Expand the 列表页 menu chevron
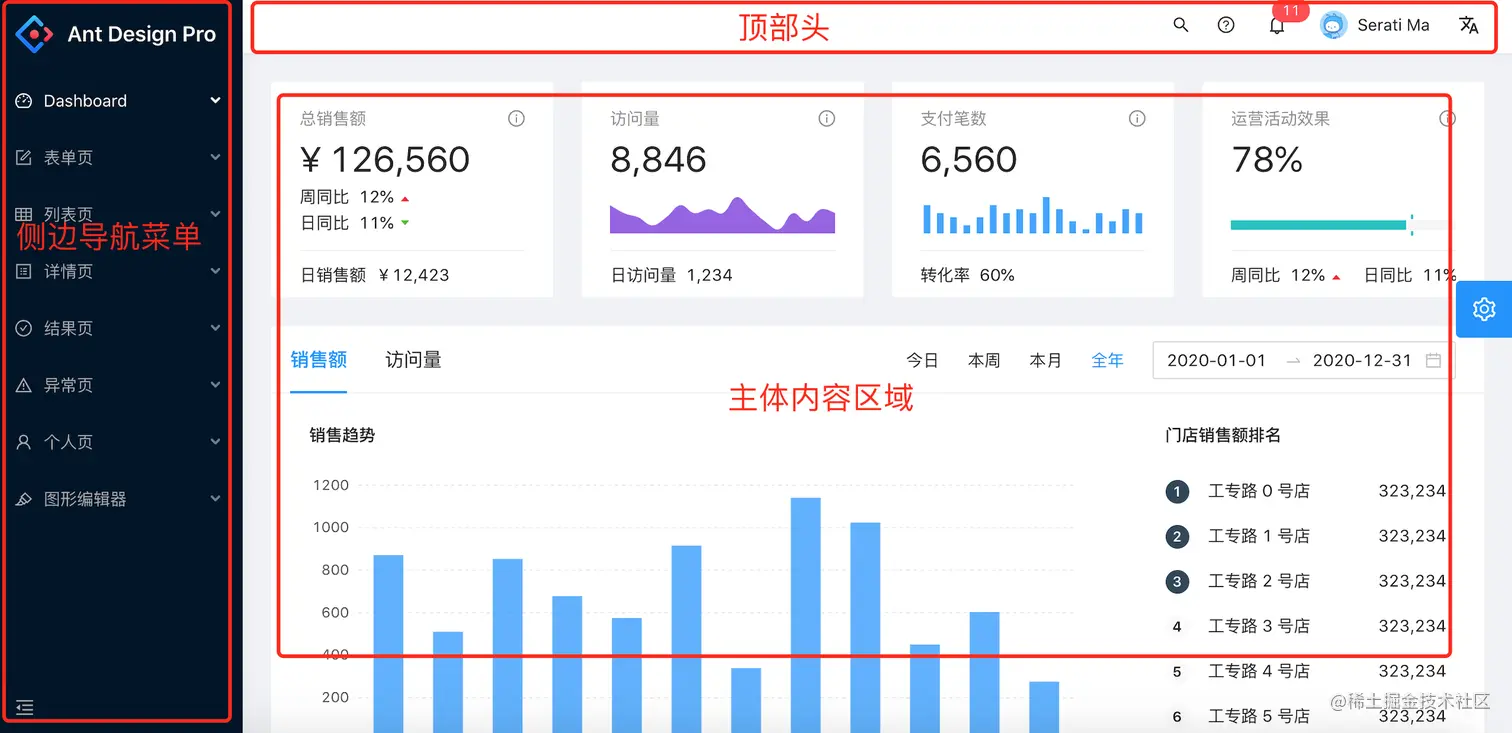Image resolution: width=1512 pixels, height=733 pixels. click(x=215, y=214)
